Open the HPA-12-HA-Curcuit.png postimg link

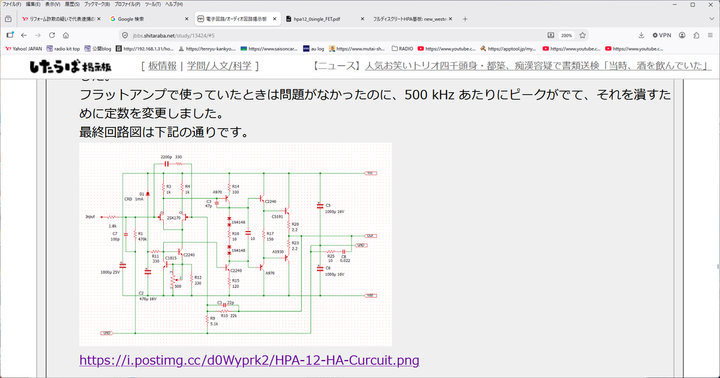point(249,360)
